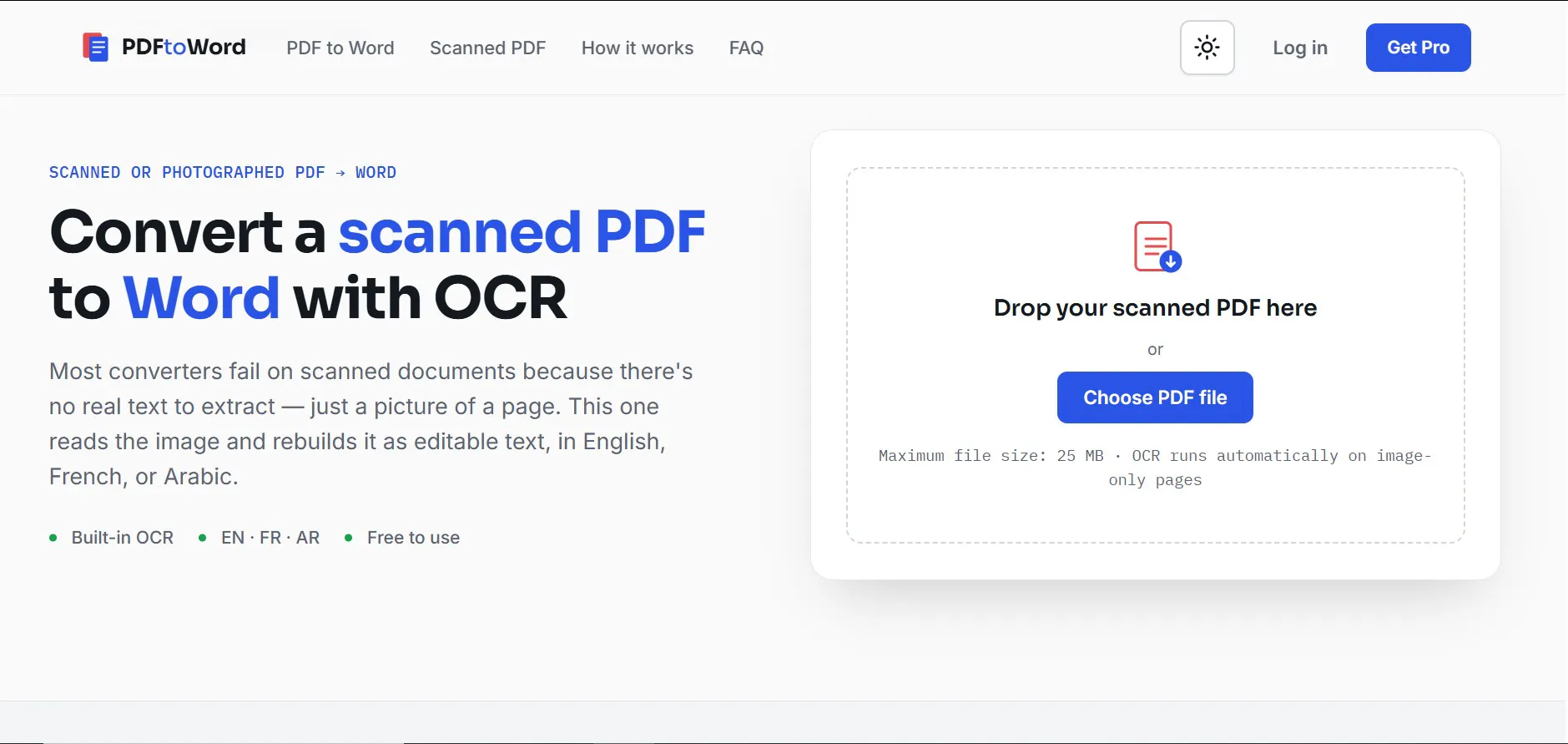Click the Choose PDF file button
This screenshot has width=1568, height=744.
pyautogui.click(x=1155, y=397)
